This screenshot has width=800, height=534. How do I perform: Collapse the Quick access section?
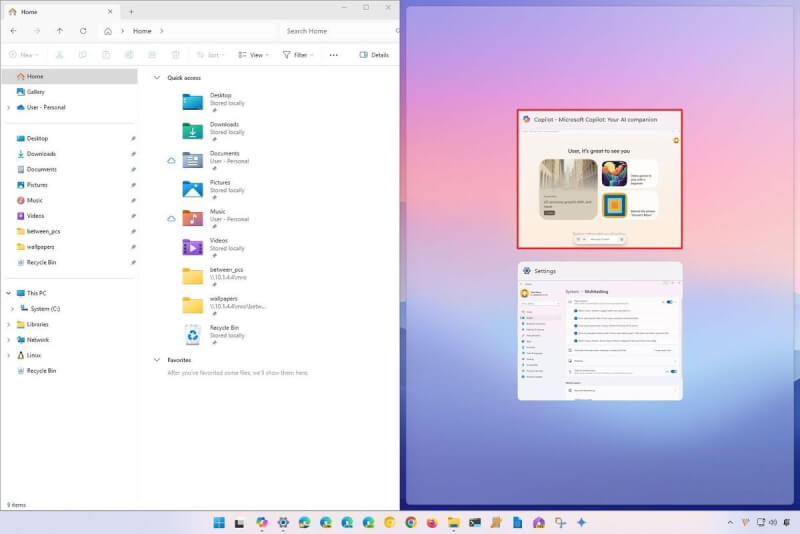click(157, 78)
